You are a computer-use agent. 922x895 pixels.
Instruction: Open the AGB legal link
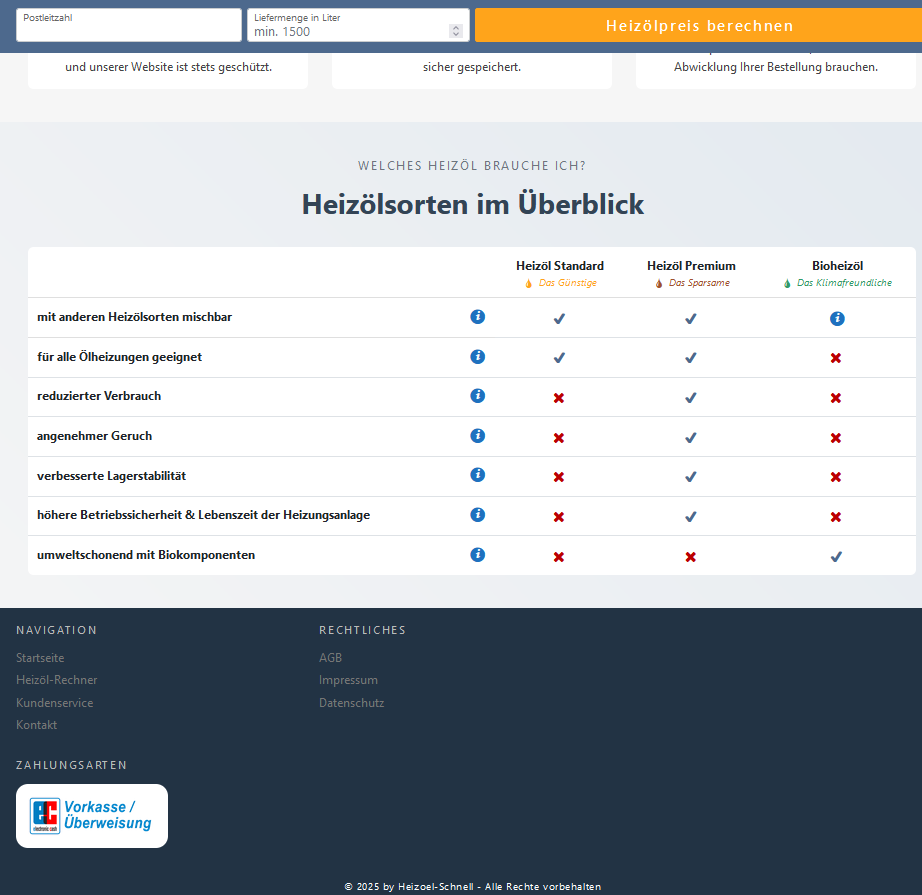tap(330, 658)
